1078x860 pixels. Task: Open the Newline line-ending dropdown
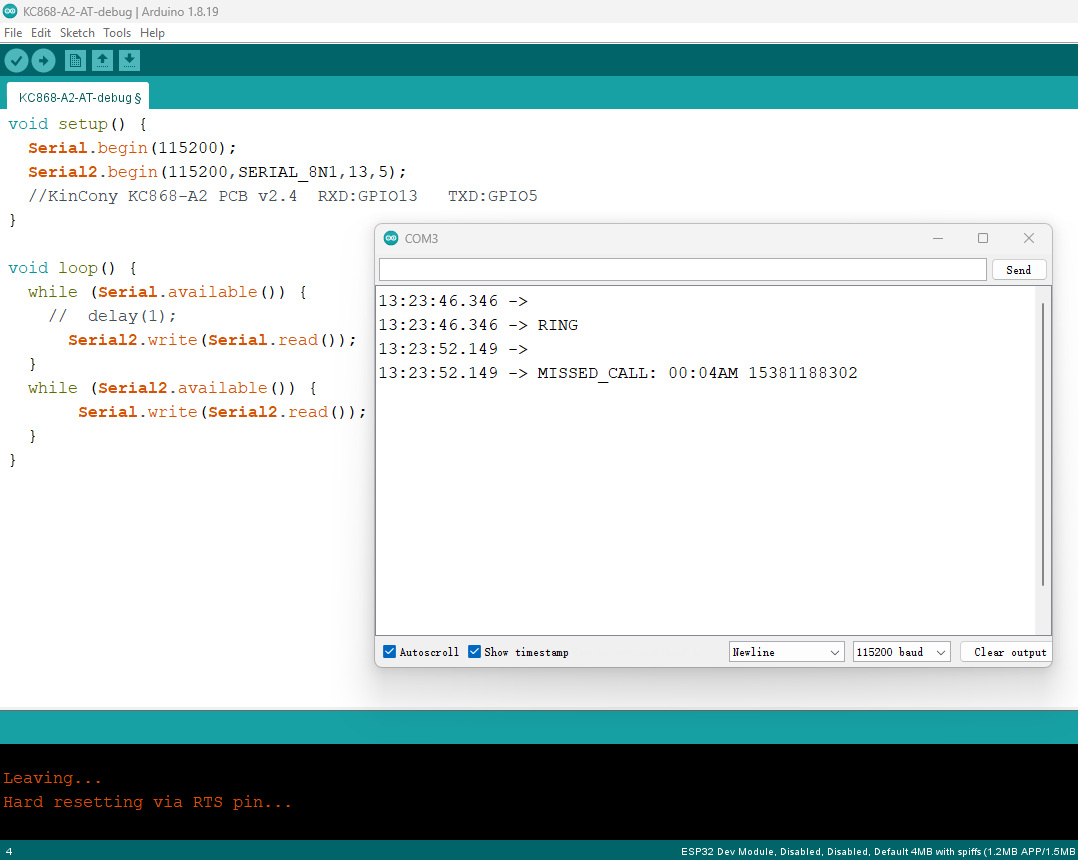coord(787,652)
